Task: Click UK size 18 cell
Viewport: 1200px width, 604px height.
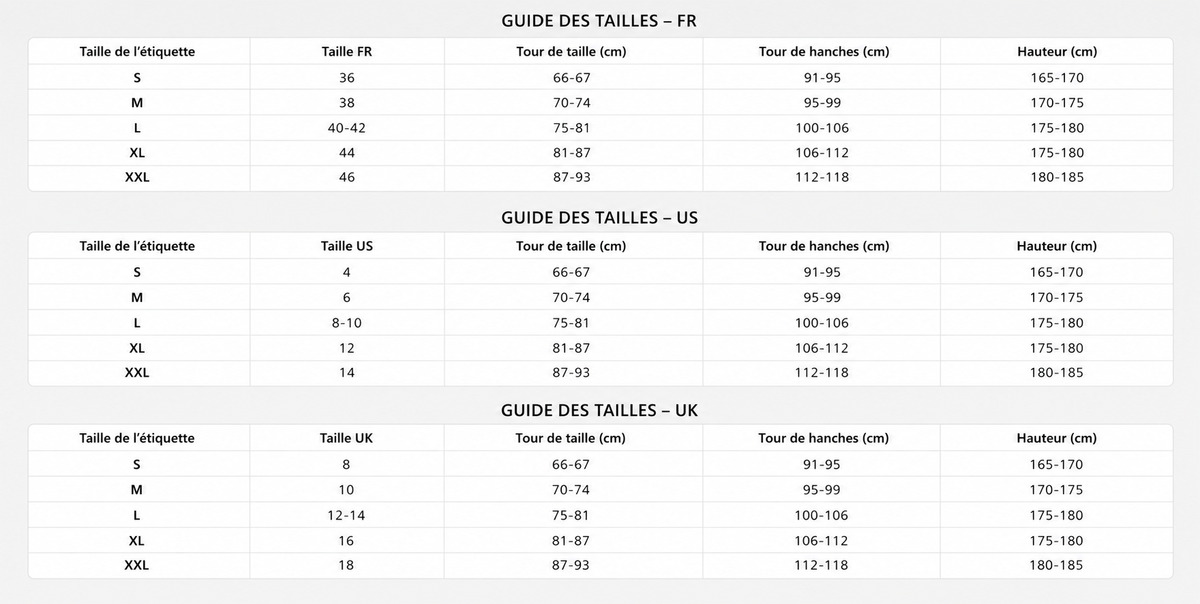Action: (x=347, y=565)
